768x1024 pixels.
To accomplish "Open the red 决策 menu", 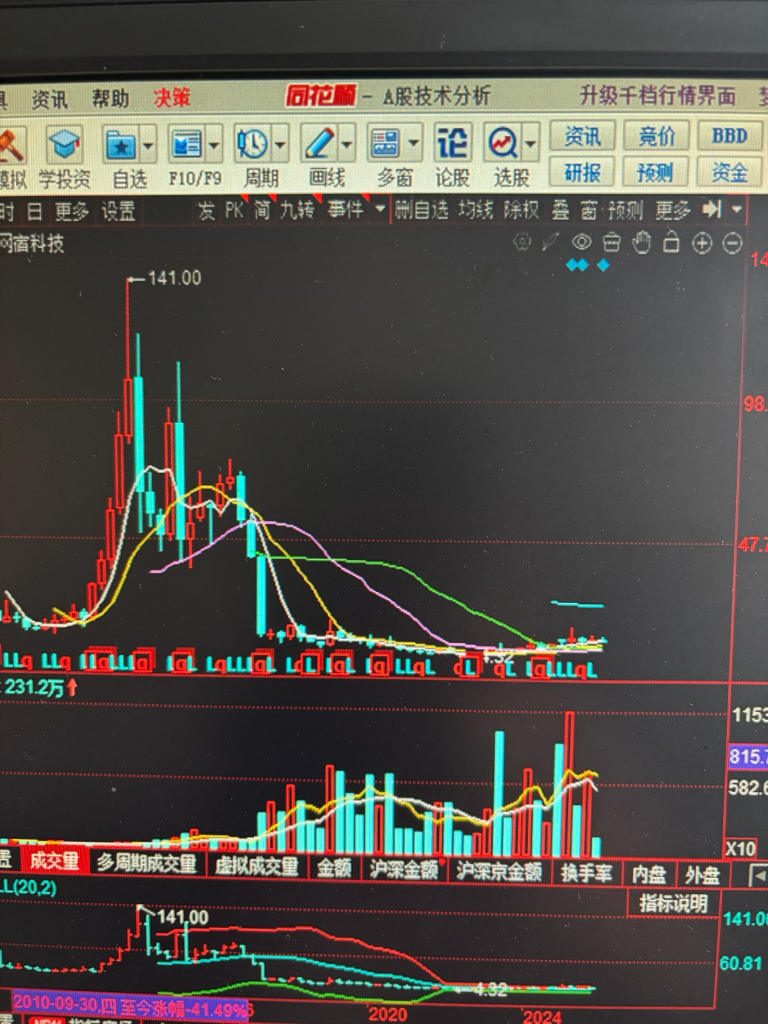I will (x=172, y=99).
